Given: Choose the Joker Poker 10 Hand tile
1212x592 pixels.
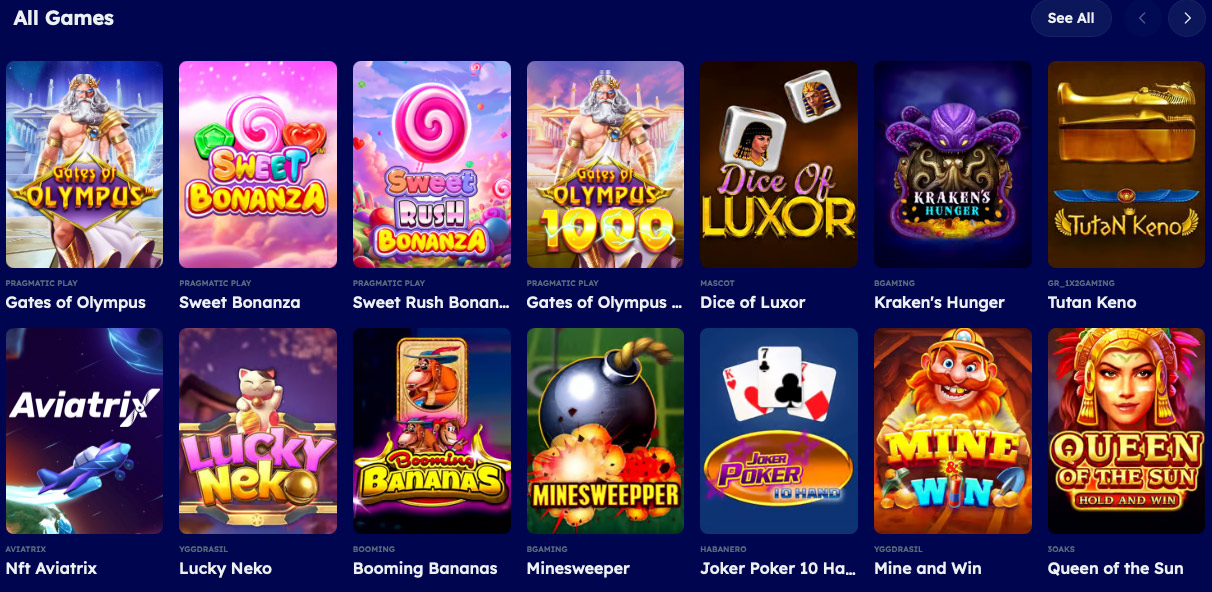Looking at the screenshot, I should (779, 431).
